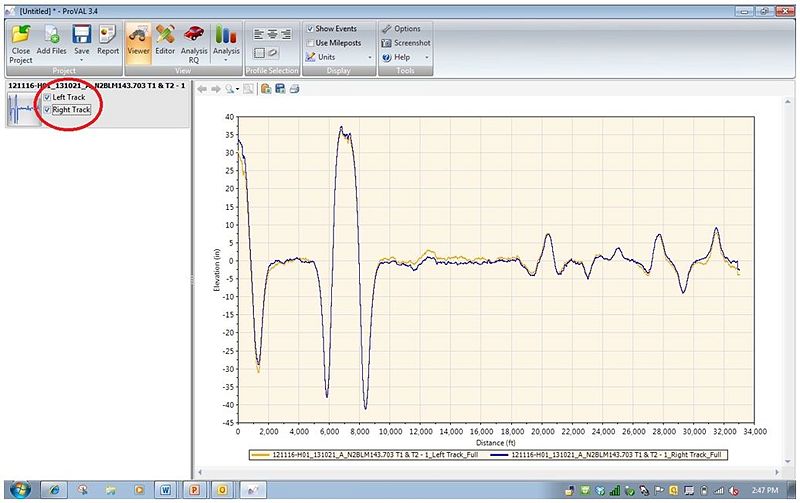
Task: Select file 121116-H01_131021 T1 & T2 - 1 header
Action: point(96,86)
